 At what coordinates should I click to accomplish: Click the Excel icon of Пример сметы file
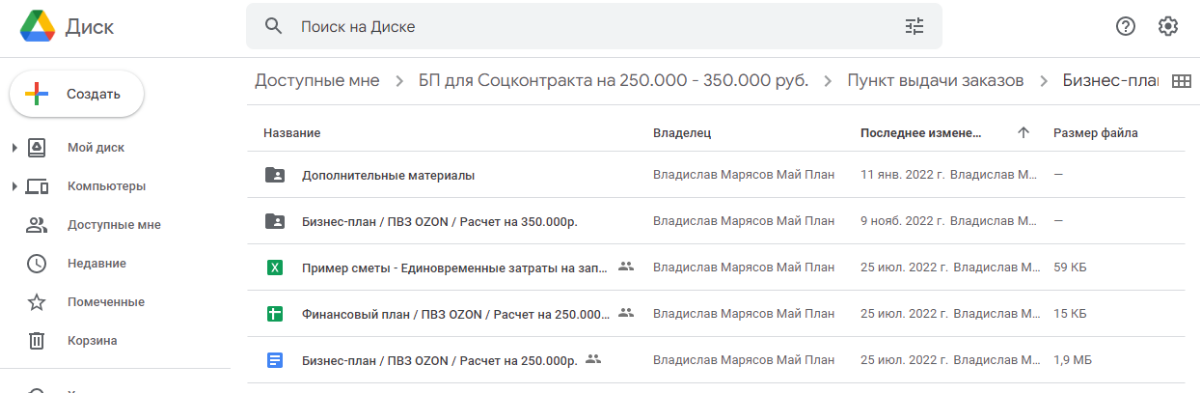(x=274, y=267)
